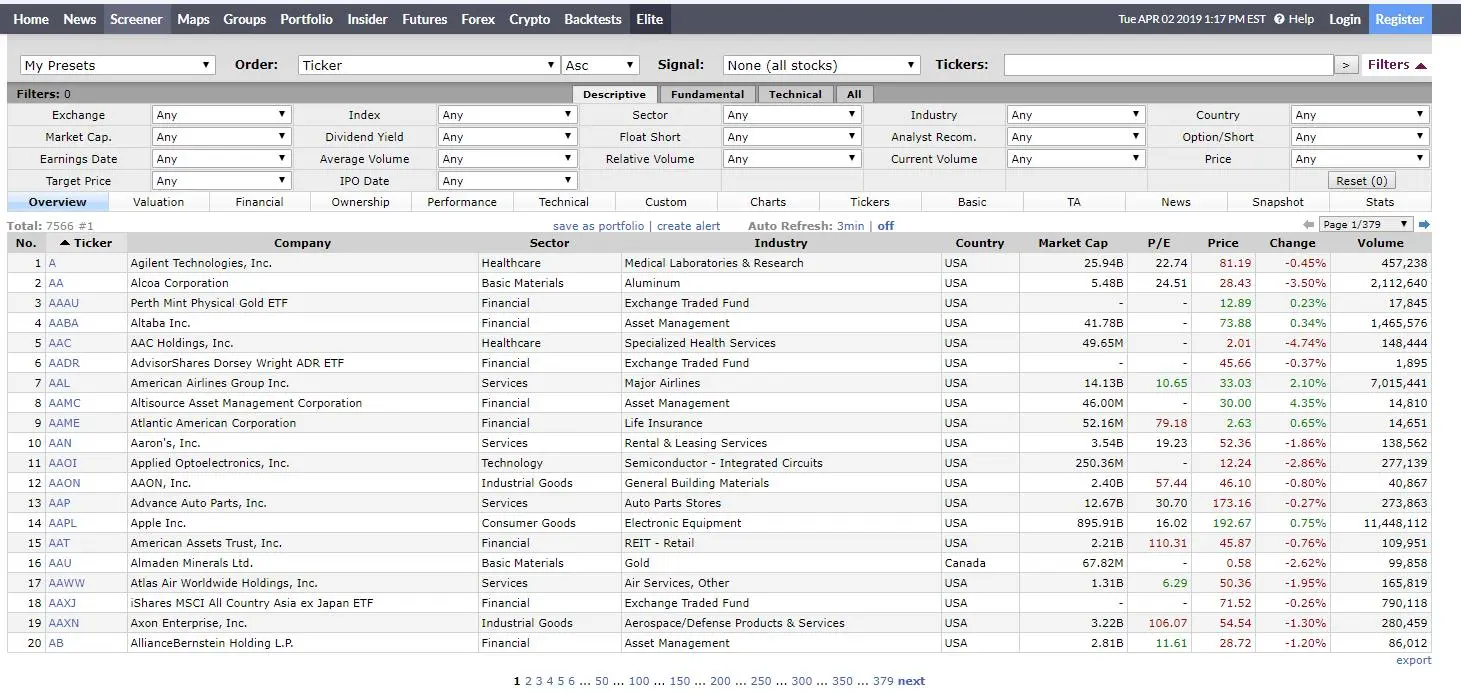This screenshot has width=1461, height=696.
Task: Click Alcoa Corporation company cell
Action: (x=304, y=283)
